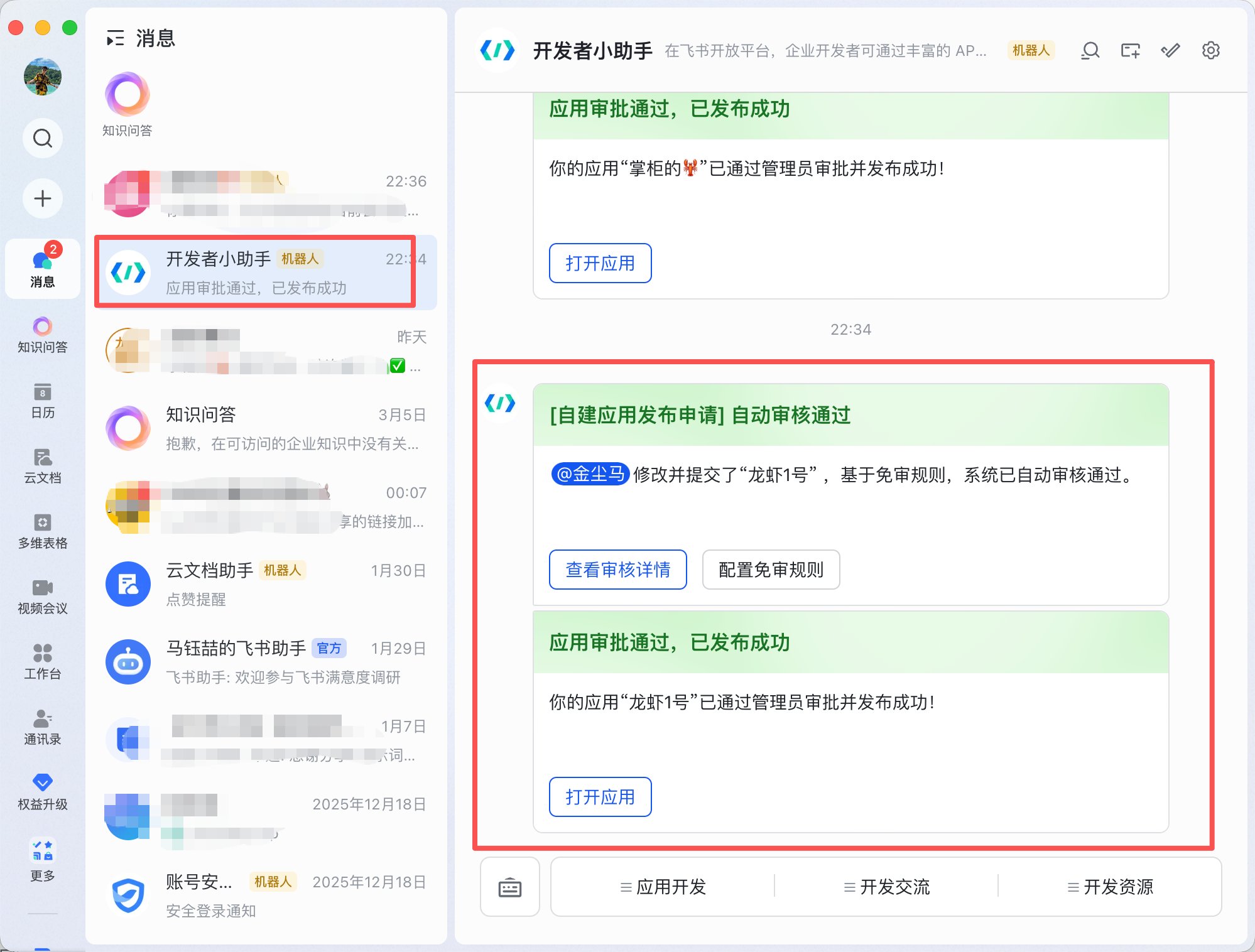Viewport: 1255px width, 952px height.
Task: Click the user profile avatar
Action: pyautogui.click(x=43, y=77)
